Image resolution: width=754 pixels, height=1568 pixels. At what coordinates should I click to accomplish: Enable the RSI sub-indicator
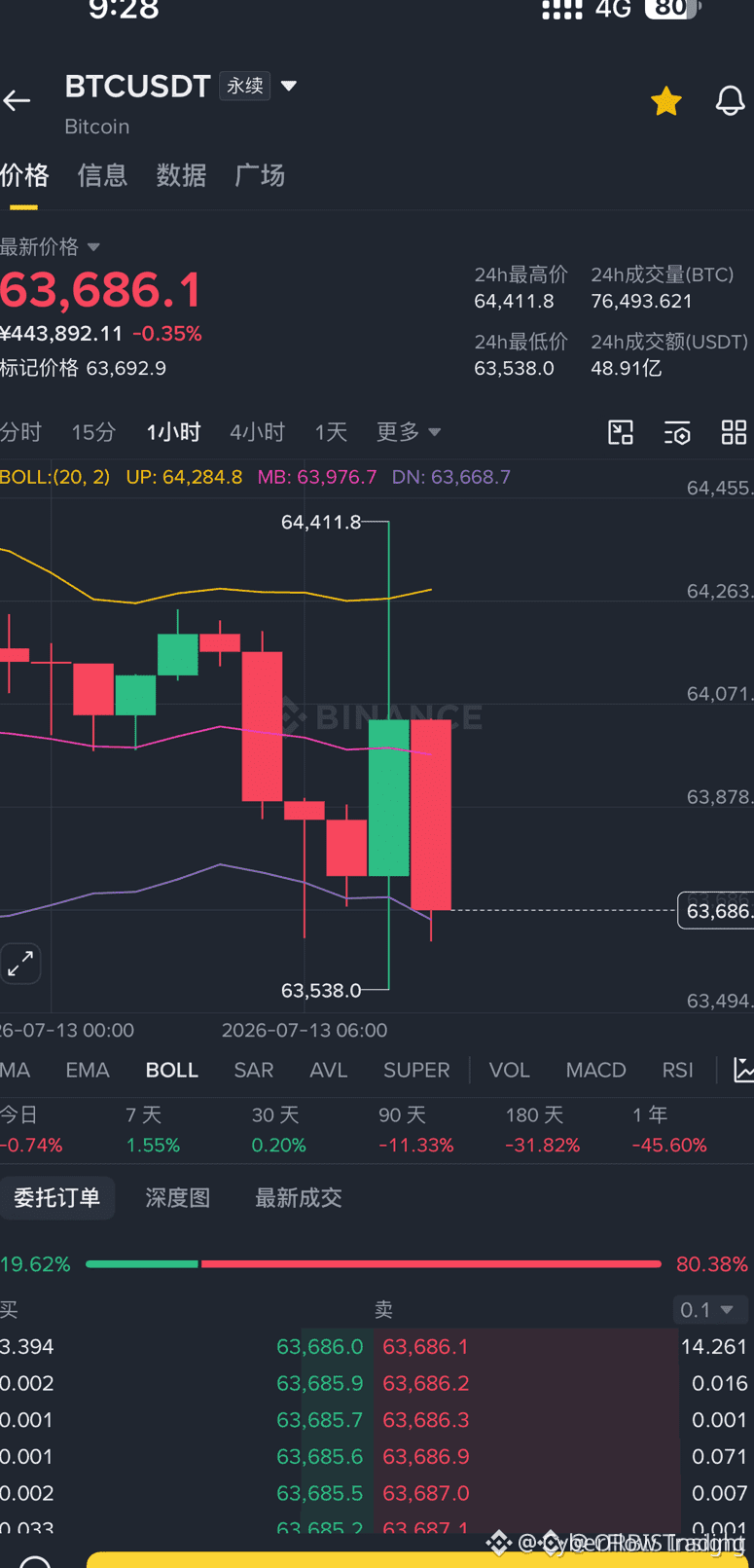tap(678, 1070)
